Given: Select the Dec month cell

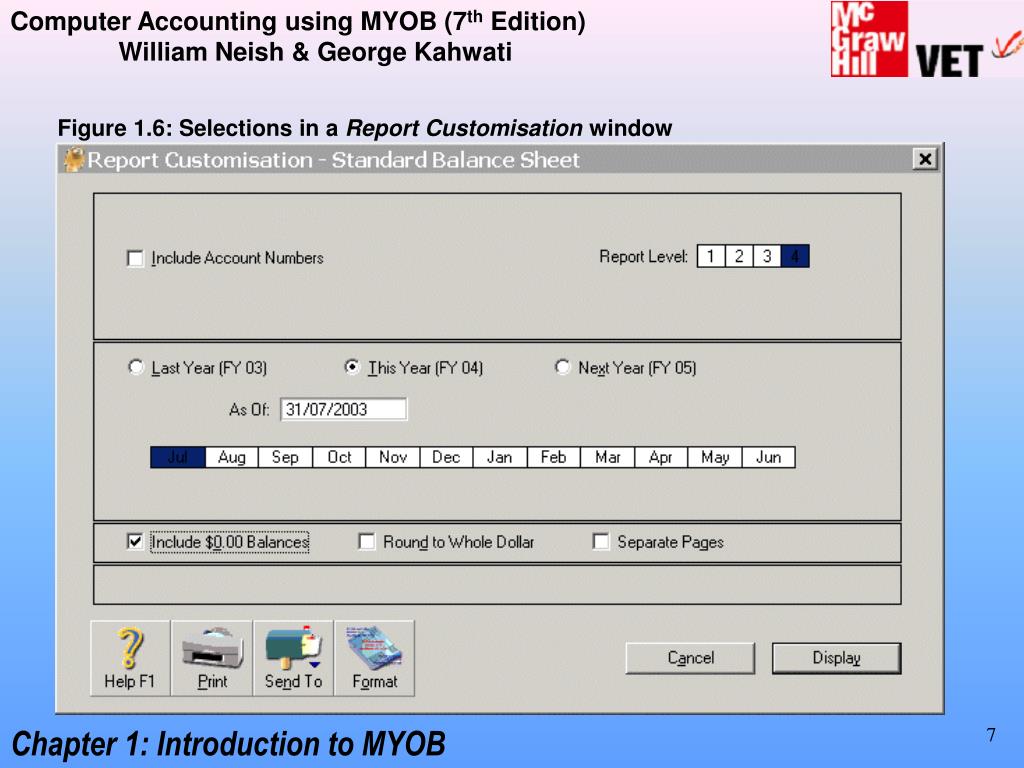Looking at the screenshot, I should 446,457.
